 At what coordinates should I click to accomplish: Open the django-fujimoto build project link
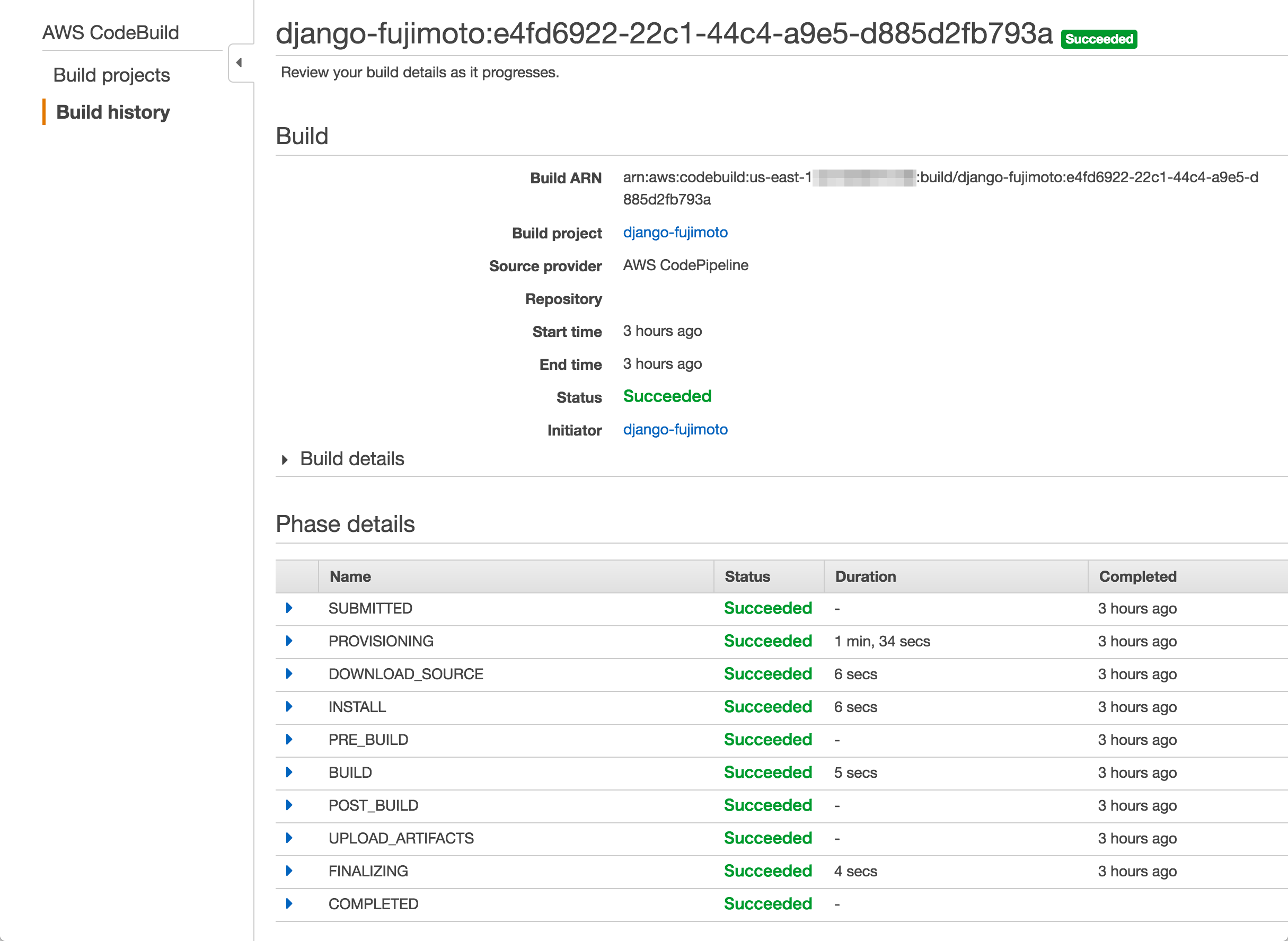tap(675, 233)
